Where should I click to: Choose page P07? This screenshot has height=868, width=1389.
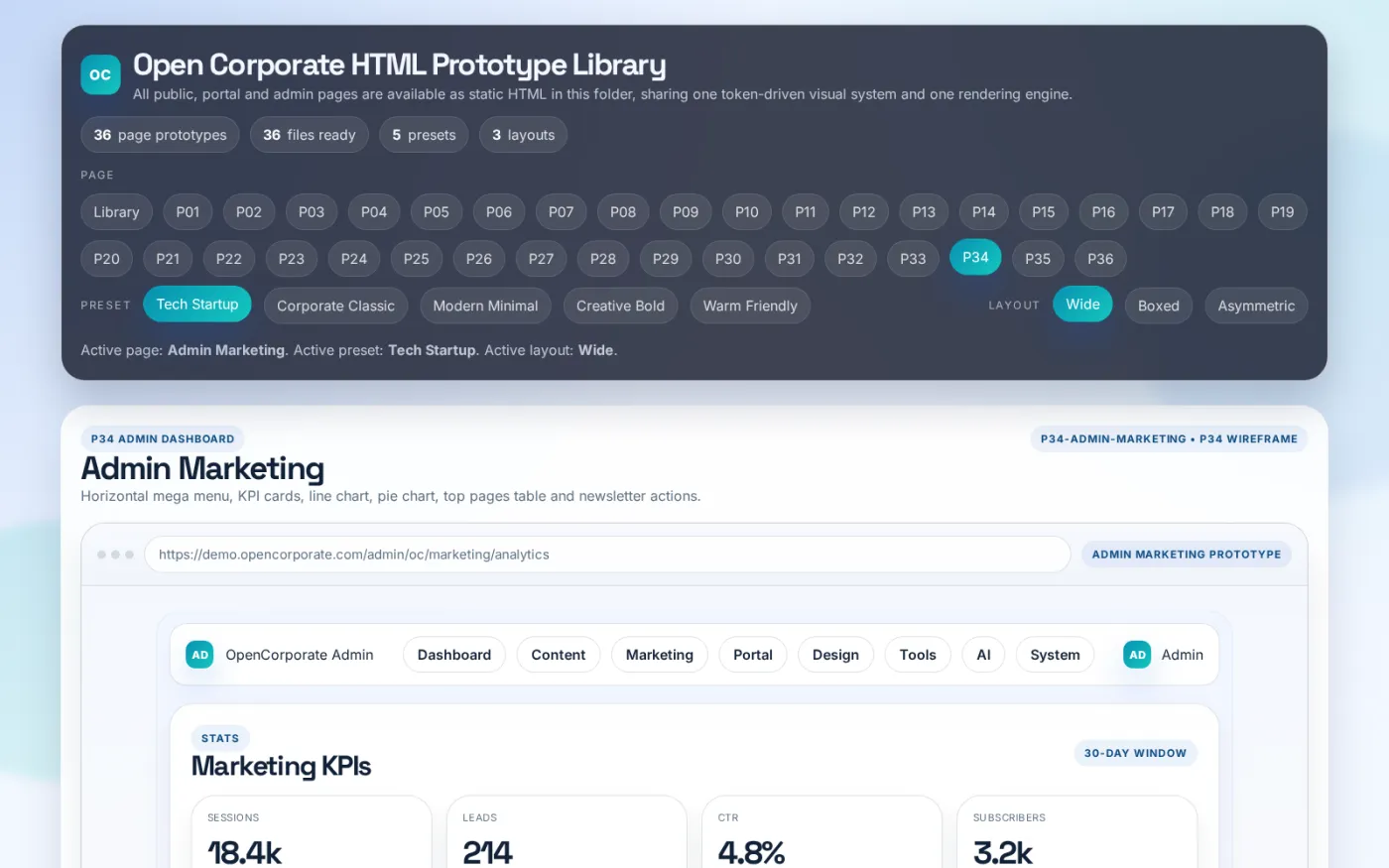coord(562,211)
